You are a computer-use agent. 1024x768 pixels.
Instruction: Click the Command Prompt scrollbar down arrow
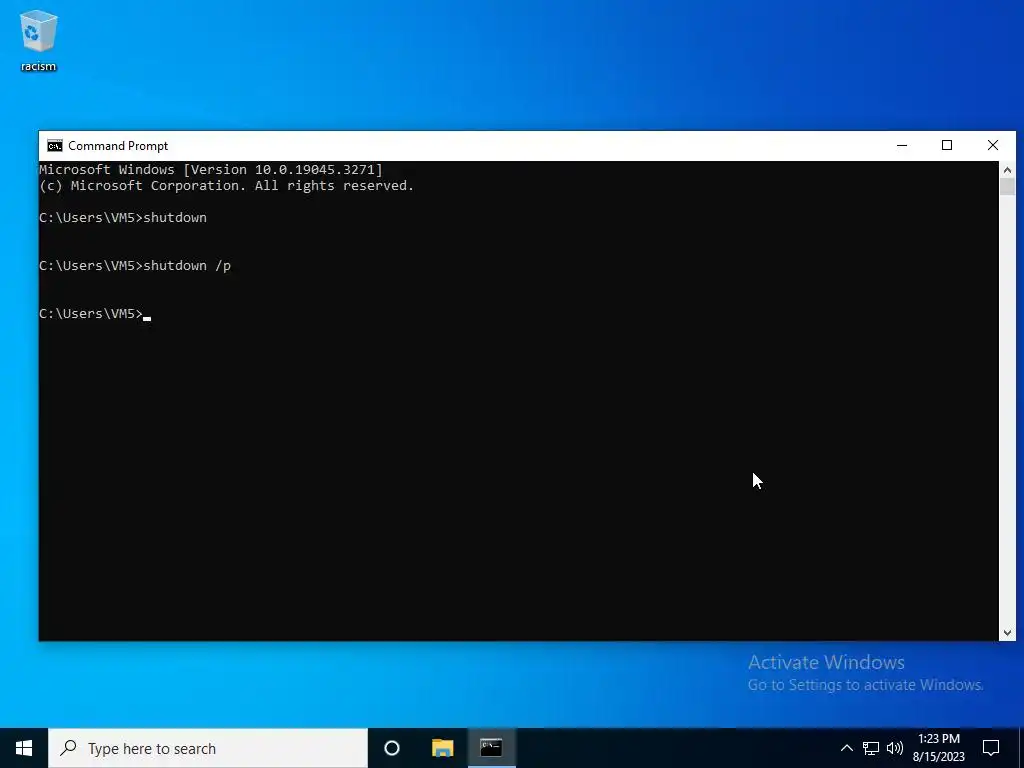click(1007, 632)
